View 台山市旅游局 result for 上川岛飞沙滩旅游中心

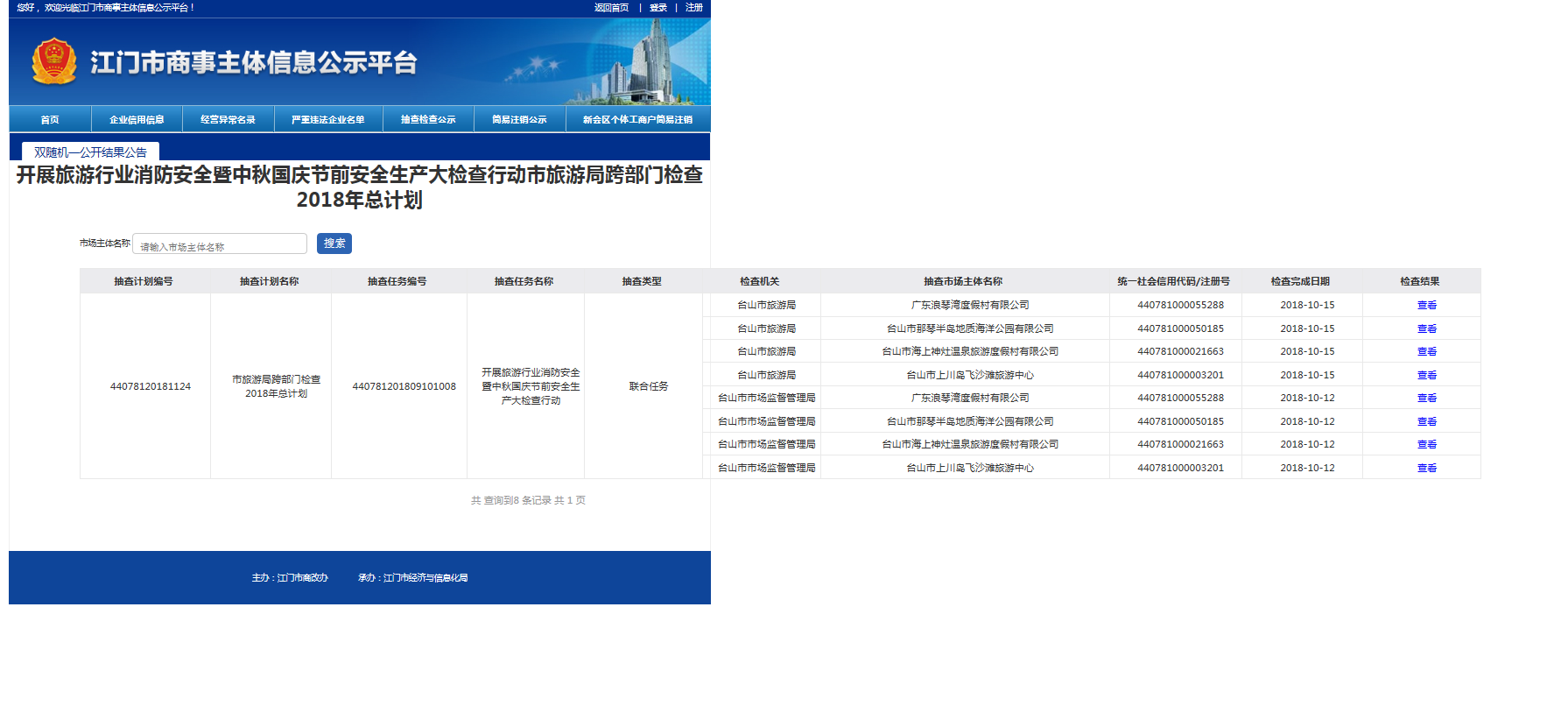pyautogui.click(x=1426, y=375)
